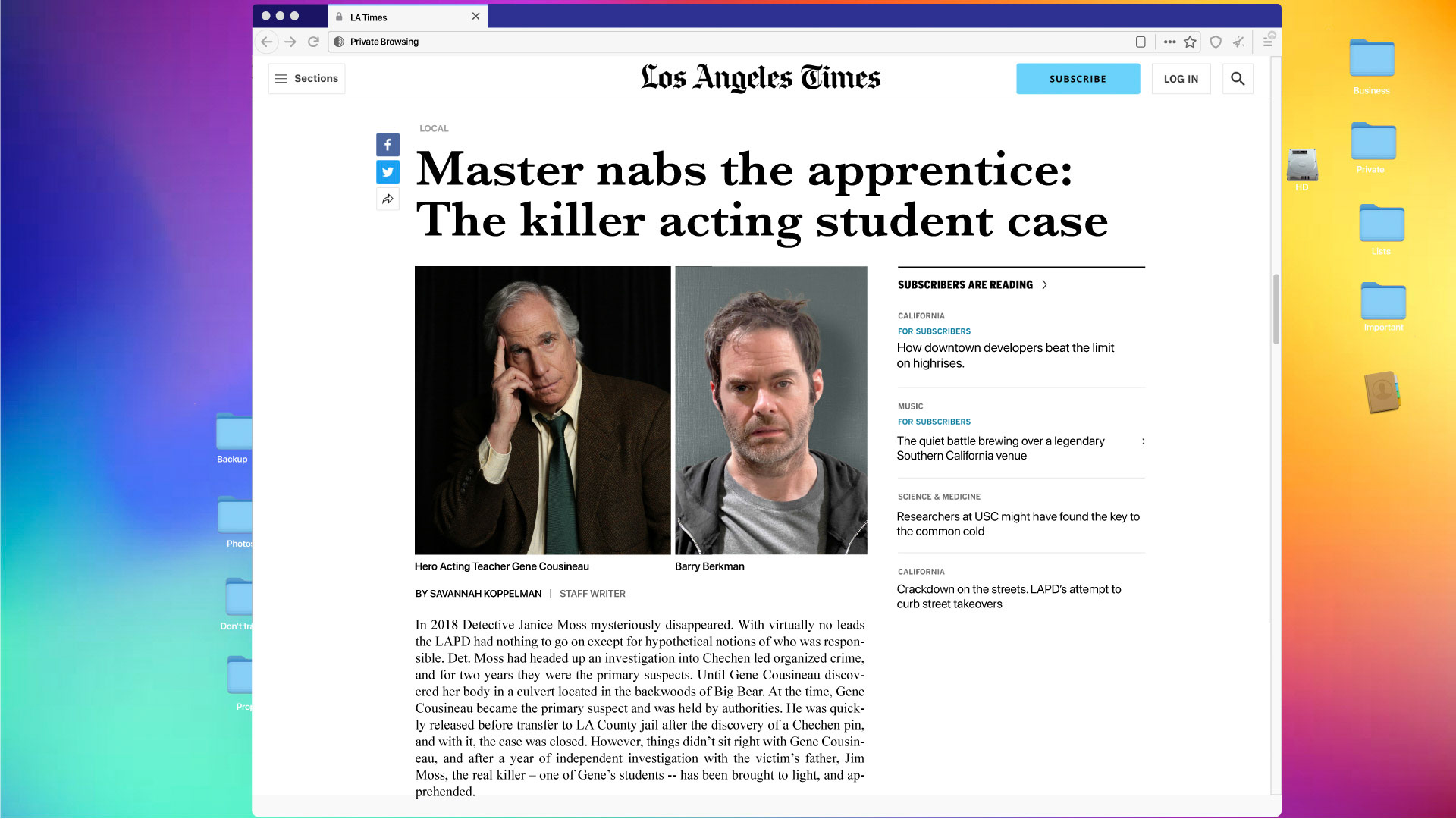Close the LA Times tab
This screenshot has width=1456, height=819.
475,17
